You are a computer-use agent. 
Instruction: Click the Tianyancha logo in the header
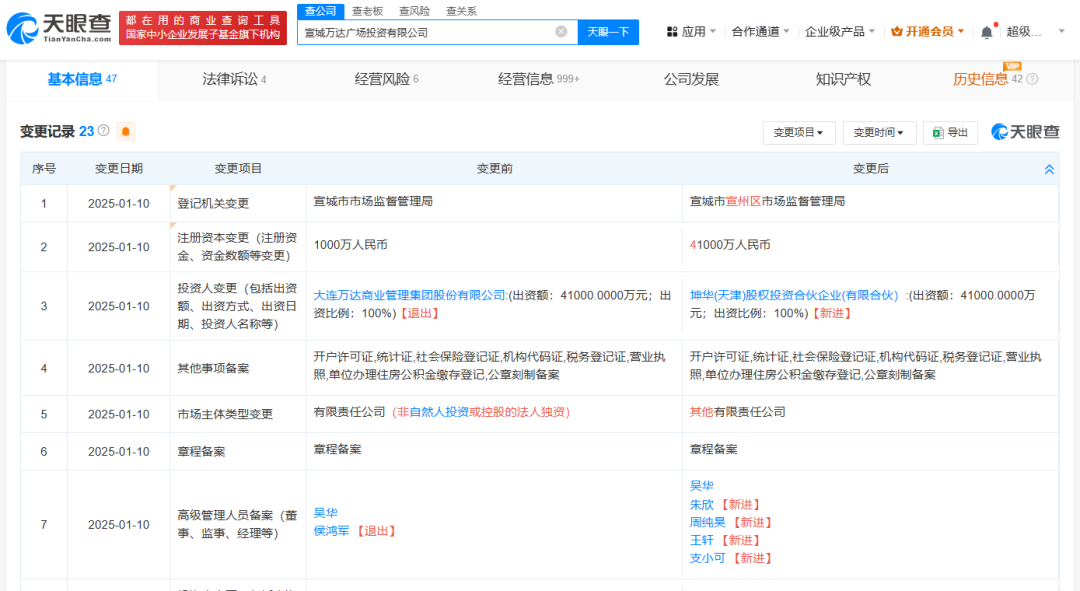pos(56,27)
